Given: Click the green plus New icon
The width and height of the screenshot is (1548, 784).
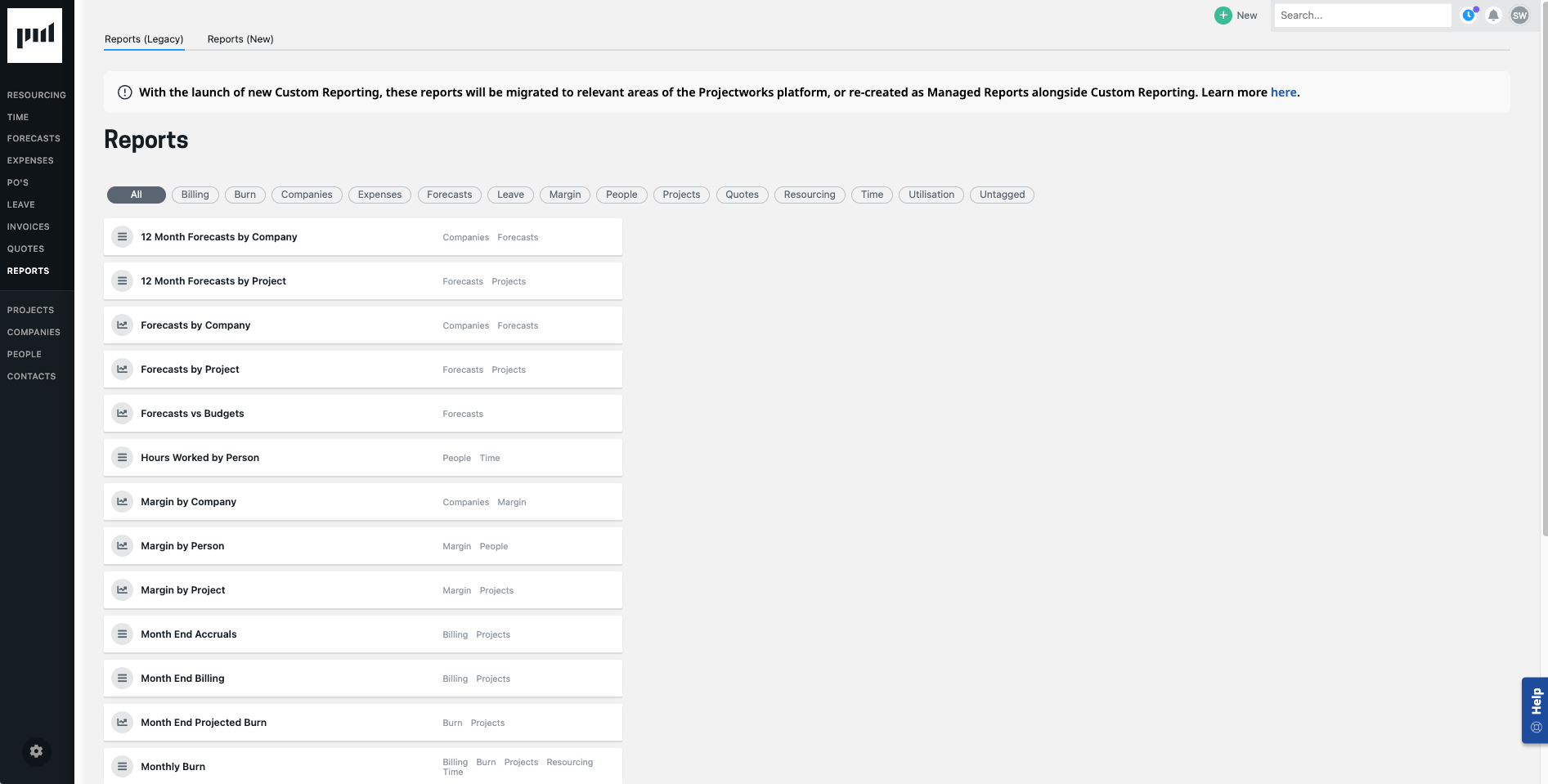Looking at the screenshot, I should point(1223,16).
